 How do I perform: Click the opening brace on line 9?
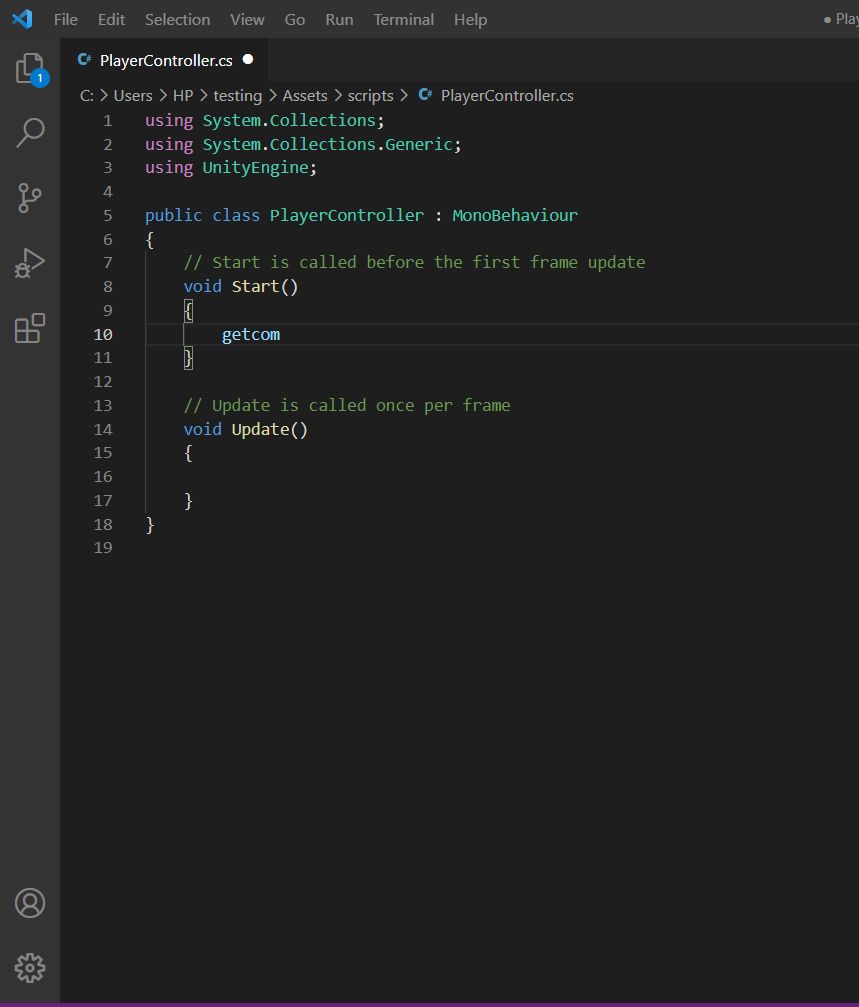coord(188,311)
